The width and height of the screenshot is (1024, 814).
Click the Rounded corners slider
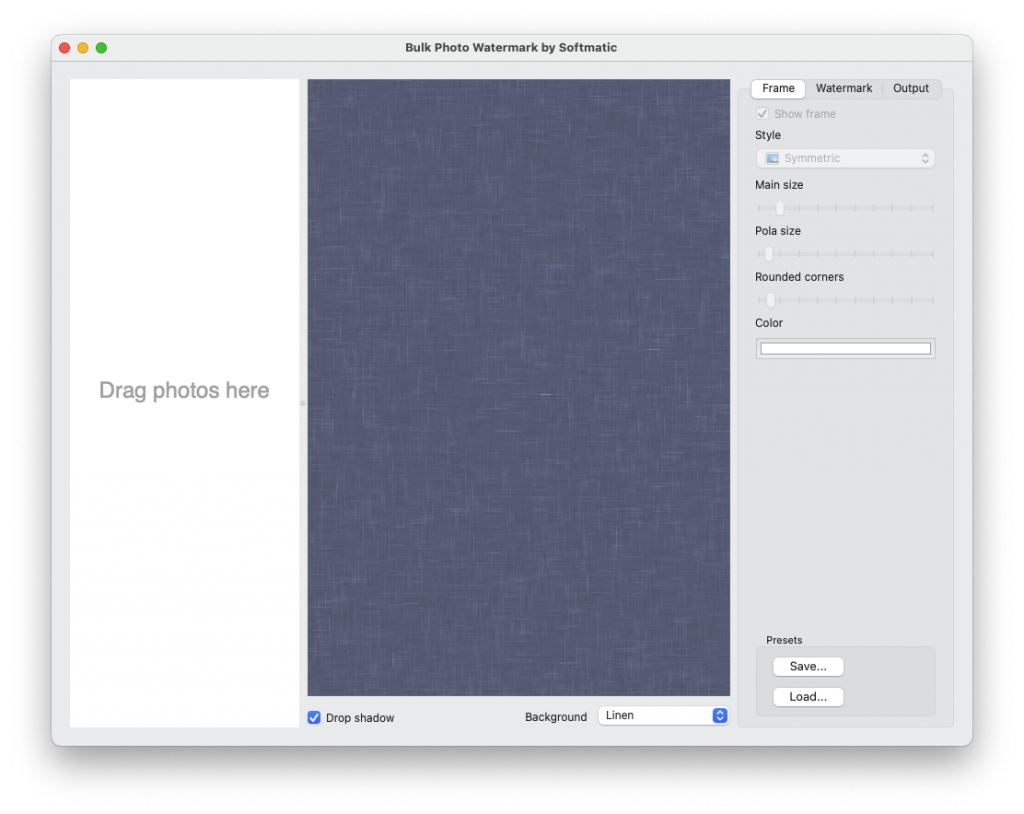coord(845,300)
